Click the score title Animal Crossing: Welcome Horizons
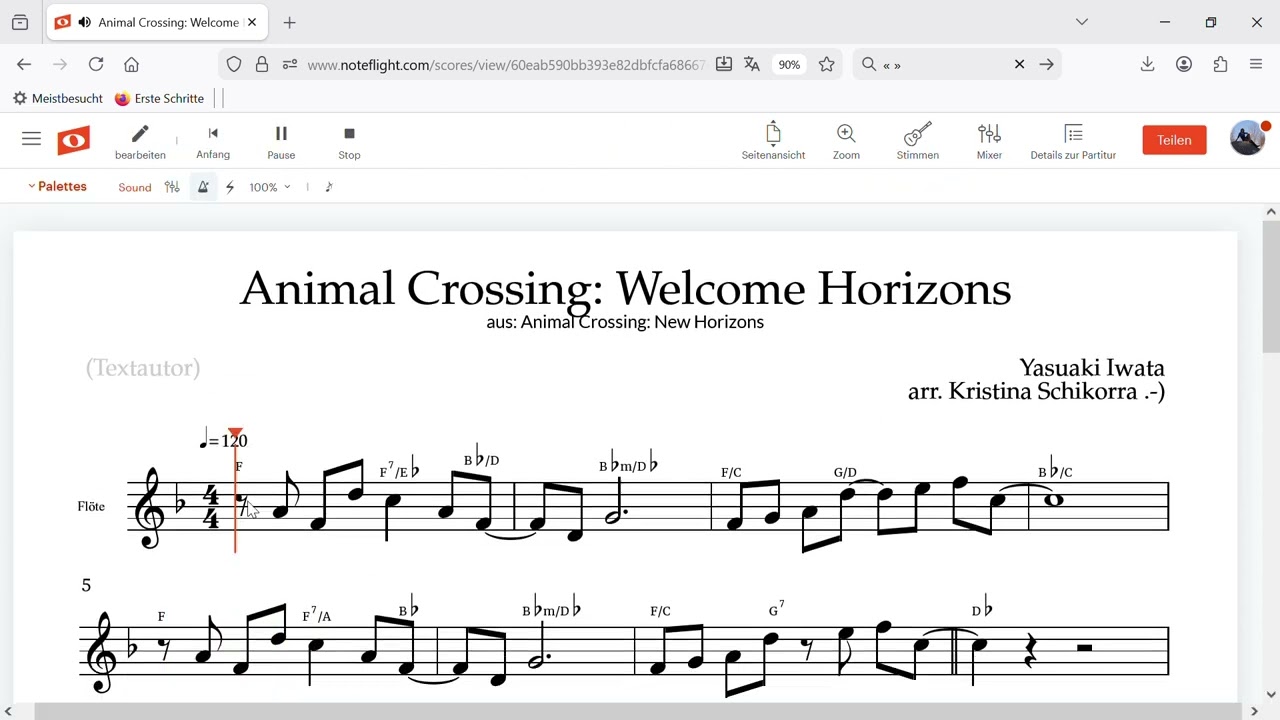 coord(626,288)
